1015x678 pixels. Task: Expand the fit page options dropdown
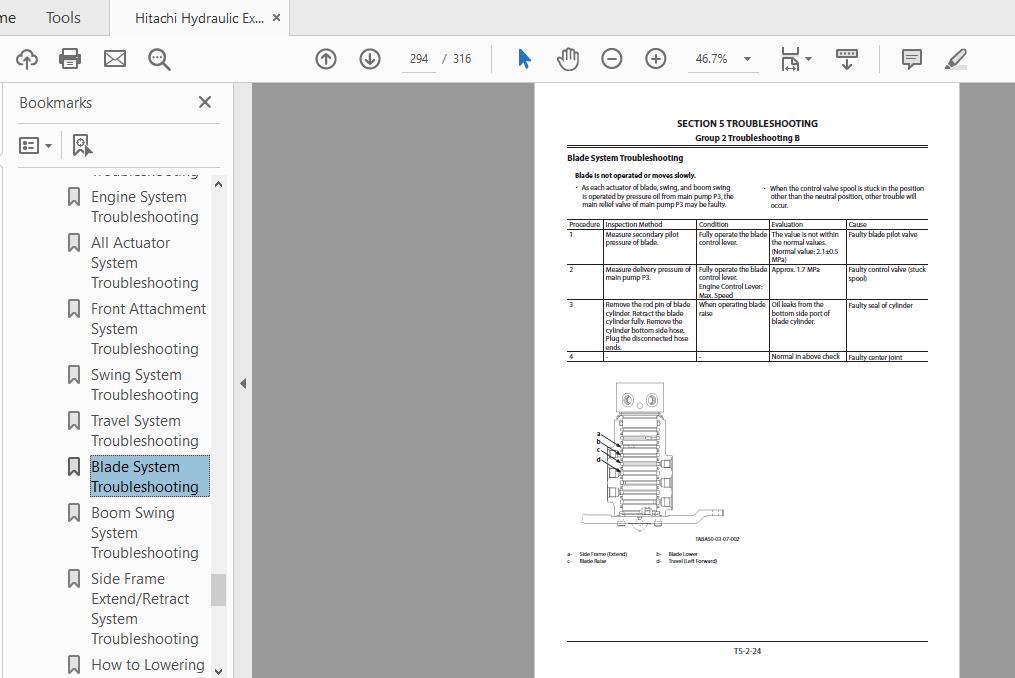pyautogui.click(x=796, y=59)
